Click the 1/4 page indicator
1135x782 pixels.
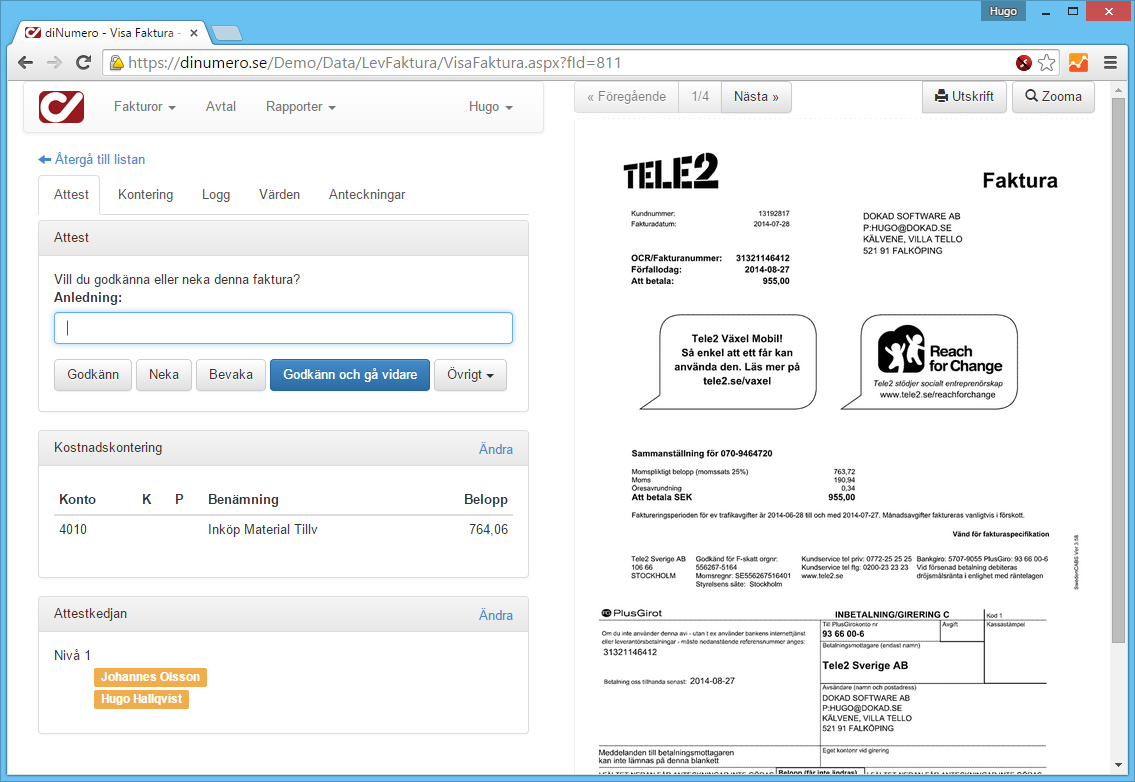coord(700,96)
